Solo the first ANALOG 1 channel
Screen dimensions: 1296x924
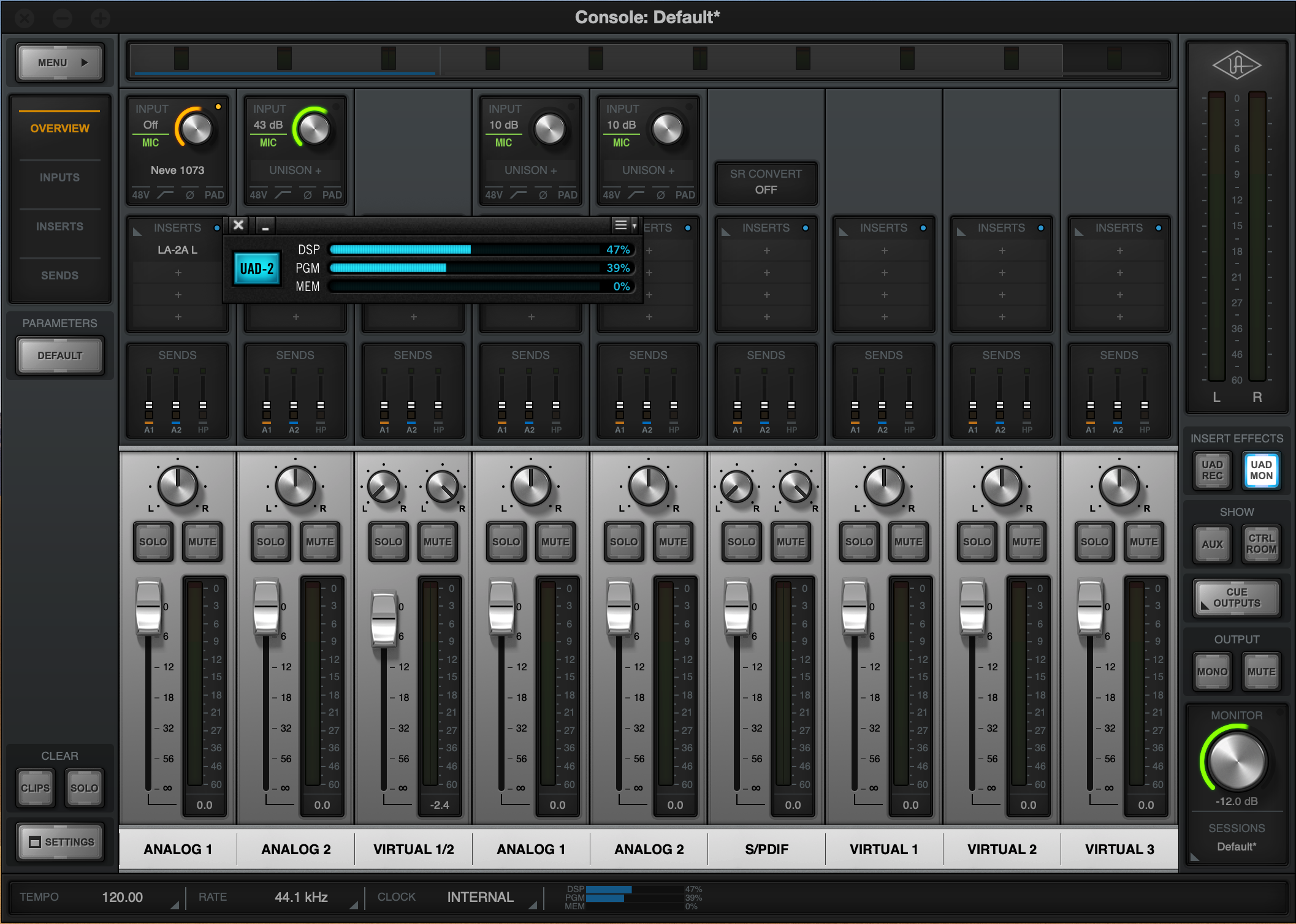click(153, 542)
